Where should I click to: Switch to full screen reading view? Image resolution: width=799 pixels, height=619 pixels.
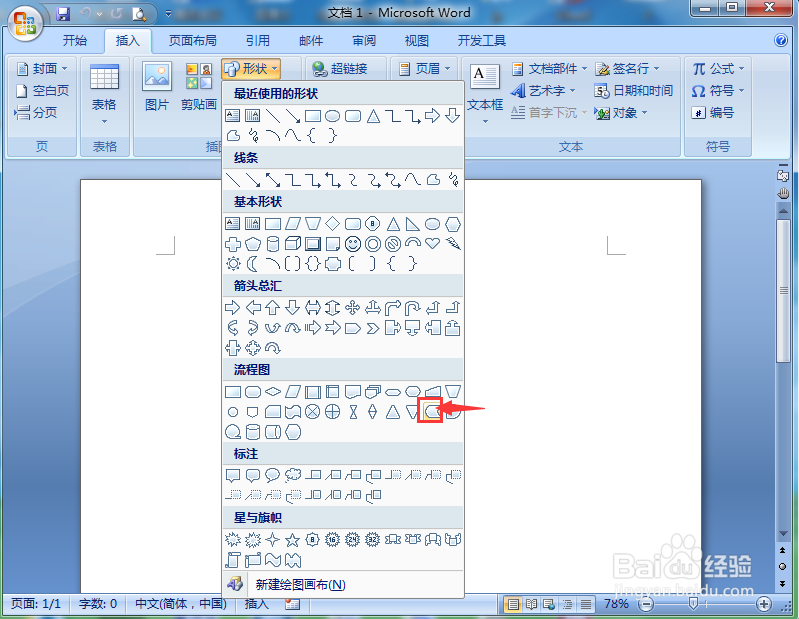pyautogui.click(x=531, y=604)
